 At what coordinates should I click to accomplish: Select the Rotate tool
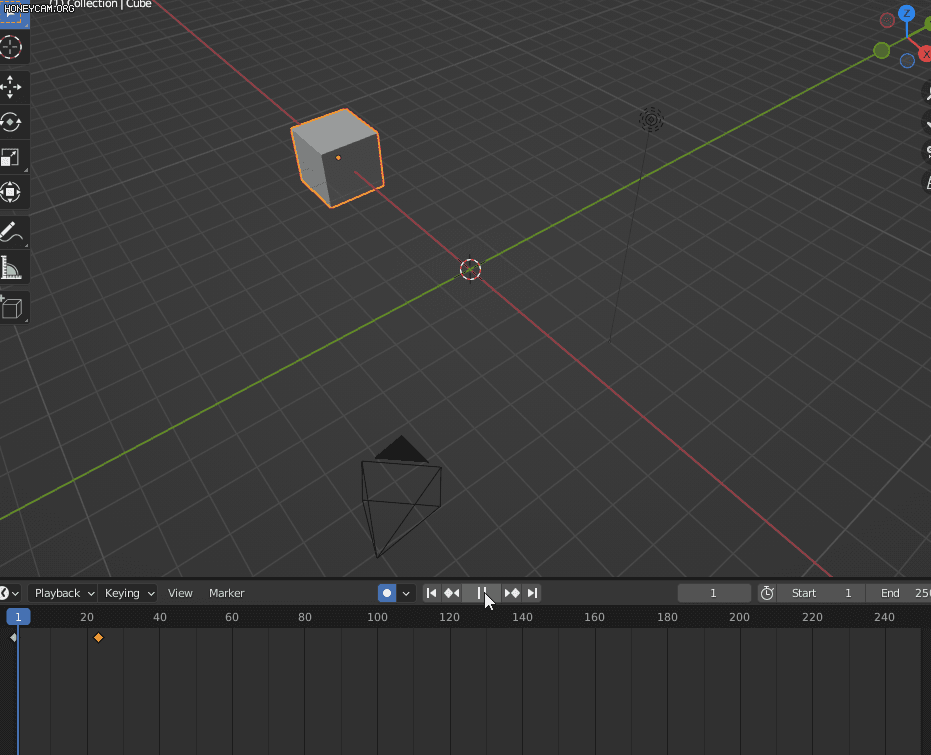tap(11, 122)
